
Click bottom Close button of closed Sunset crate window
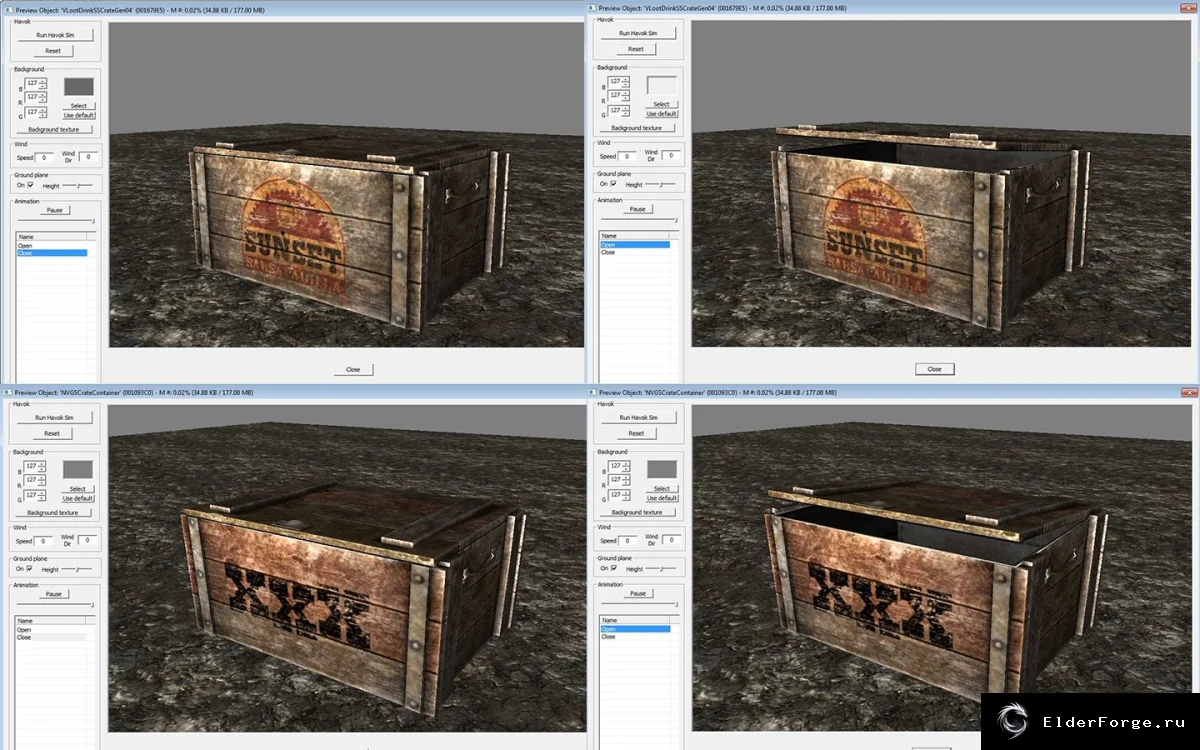353,369
